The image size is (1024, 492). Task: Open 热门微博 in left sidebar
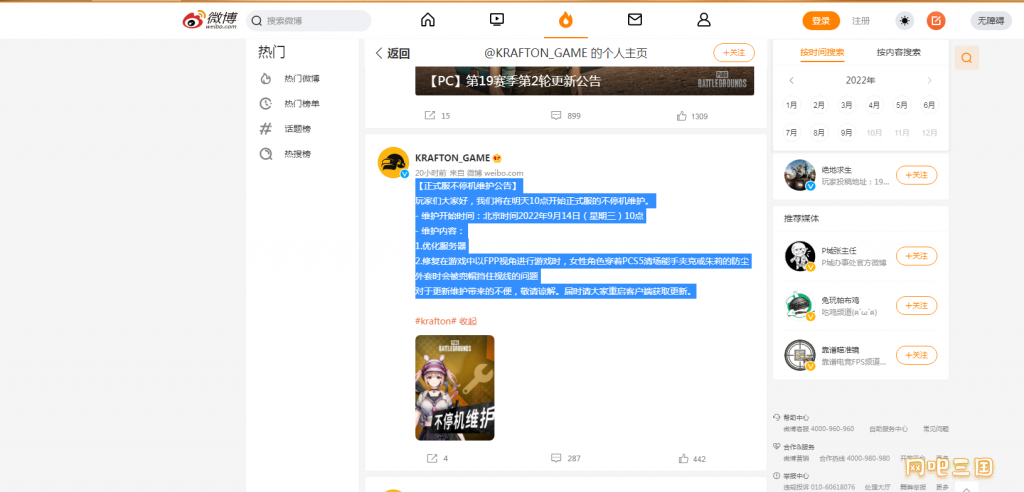click(302, 78)
